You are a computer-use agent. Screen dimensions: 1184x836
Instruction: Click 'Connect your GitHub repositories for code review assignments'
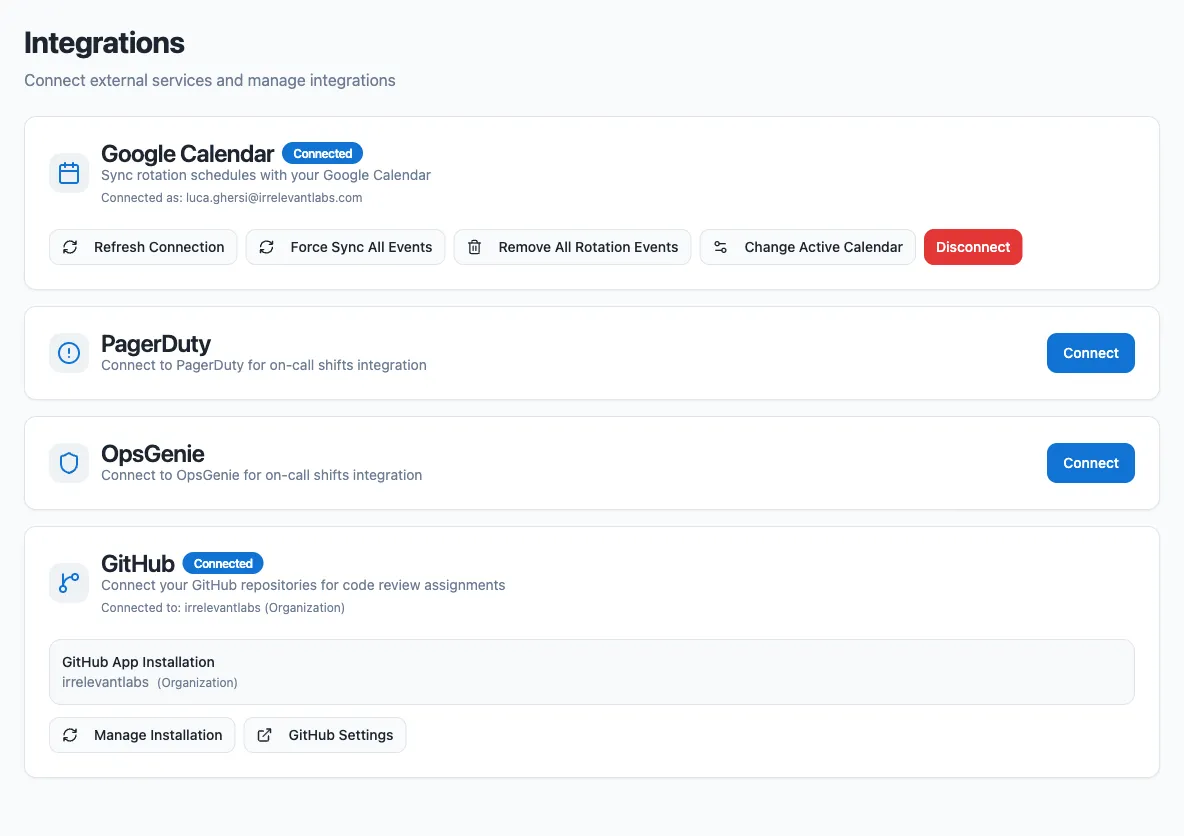point(303,585)
